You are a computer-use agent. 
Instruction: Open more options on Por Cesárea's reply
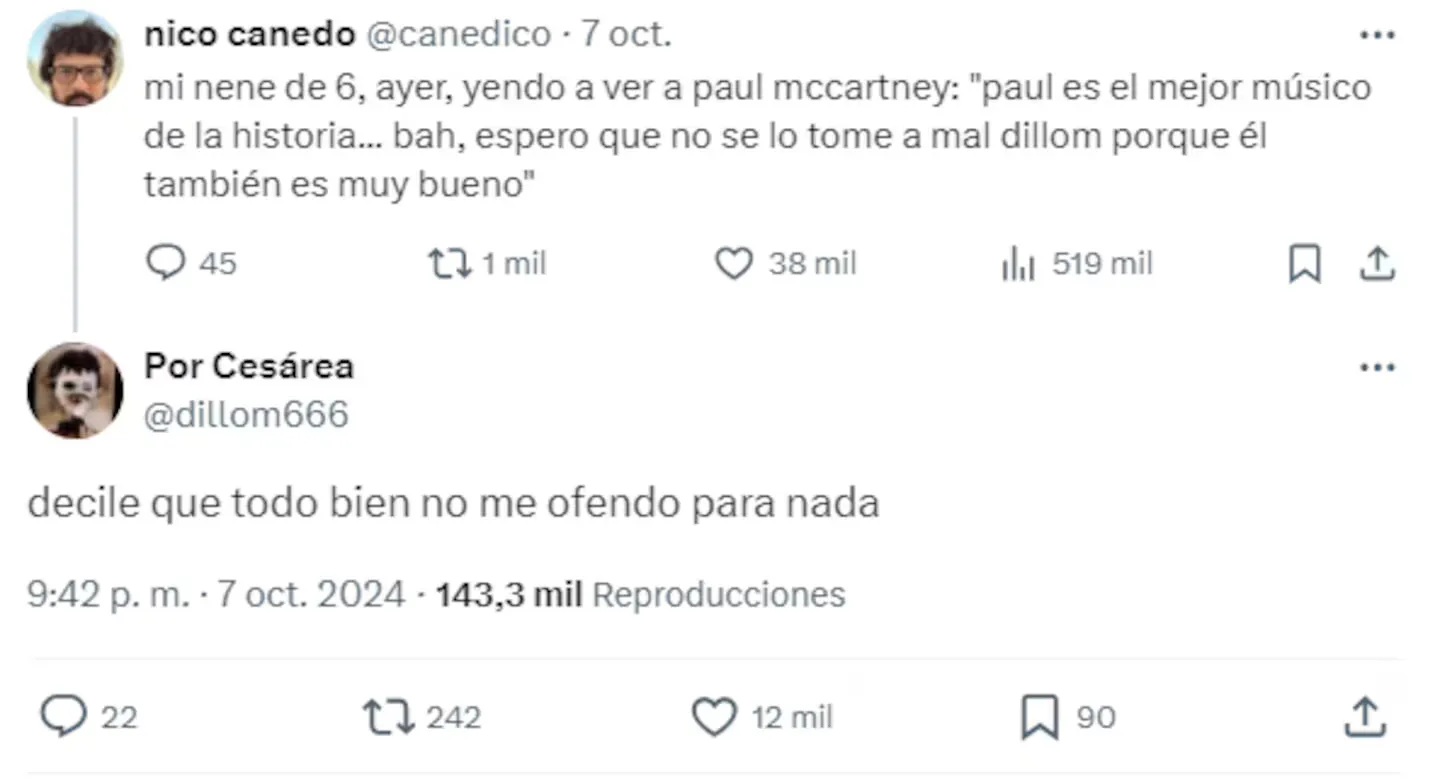1377,367
